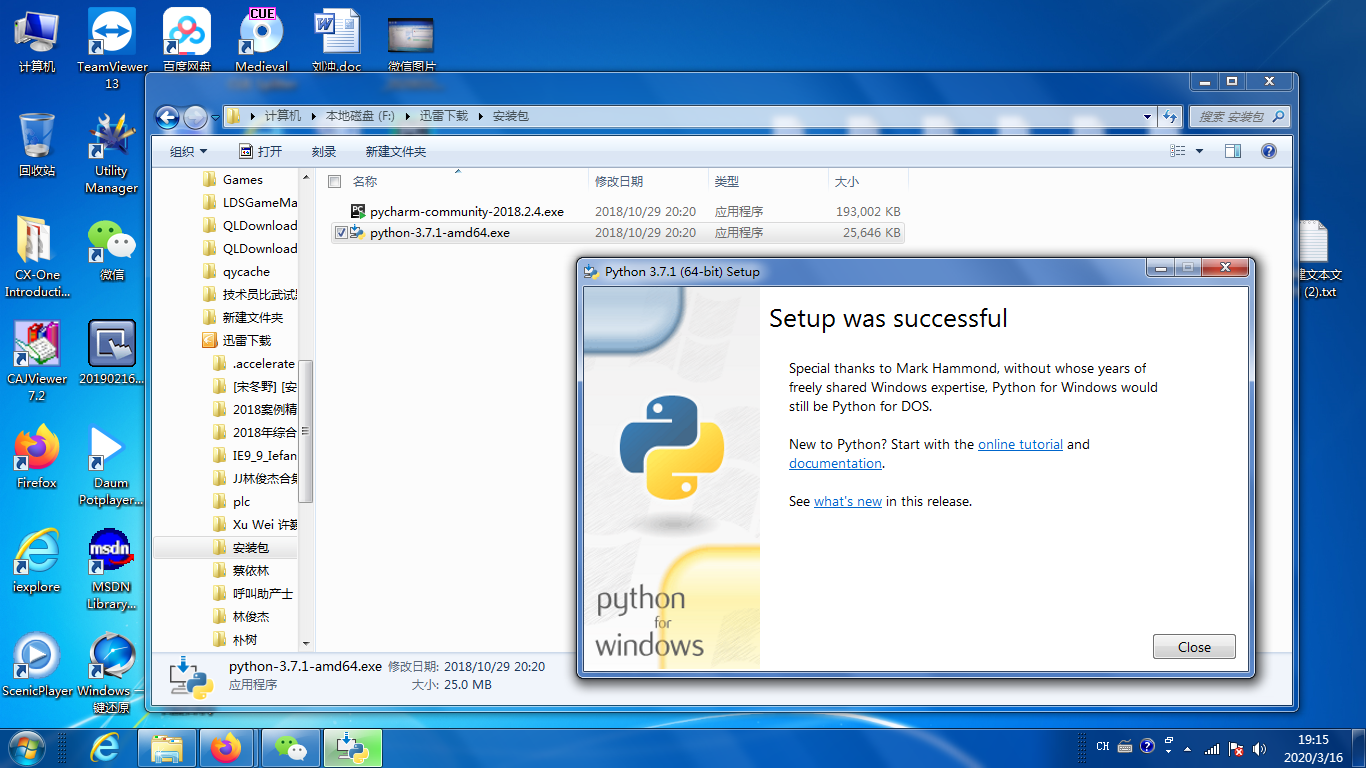Screen dimensions: 1366x768
Task: Open File Explorer taskbar button
Action: (x=166, y=748)
